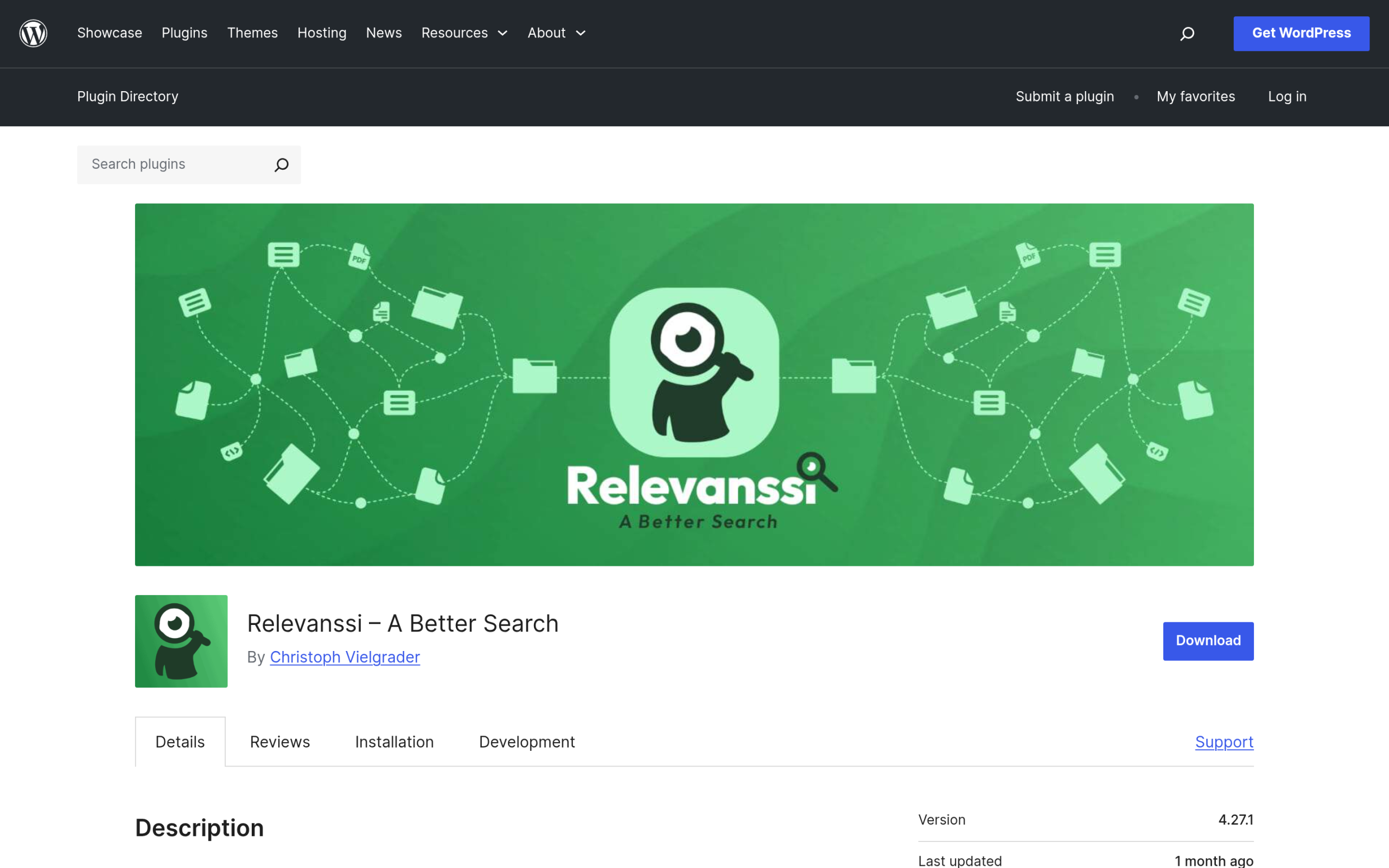The width and height of the screenshot is (1389, 868).
Task: Open the header search magnifier icon
Action: click(x=1187, y=34)
